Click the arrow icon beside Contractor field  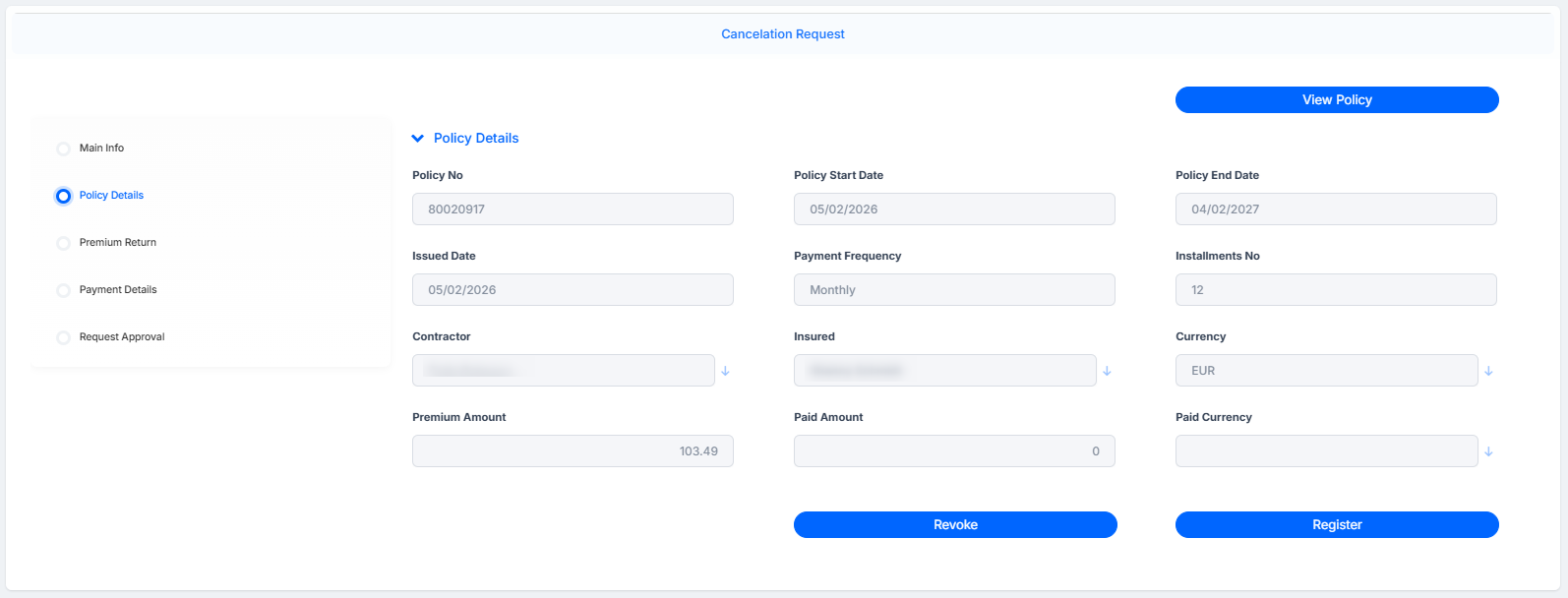pyautogui.click(x=725, y=371)
